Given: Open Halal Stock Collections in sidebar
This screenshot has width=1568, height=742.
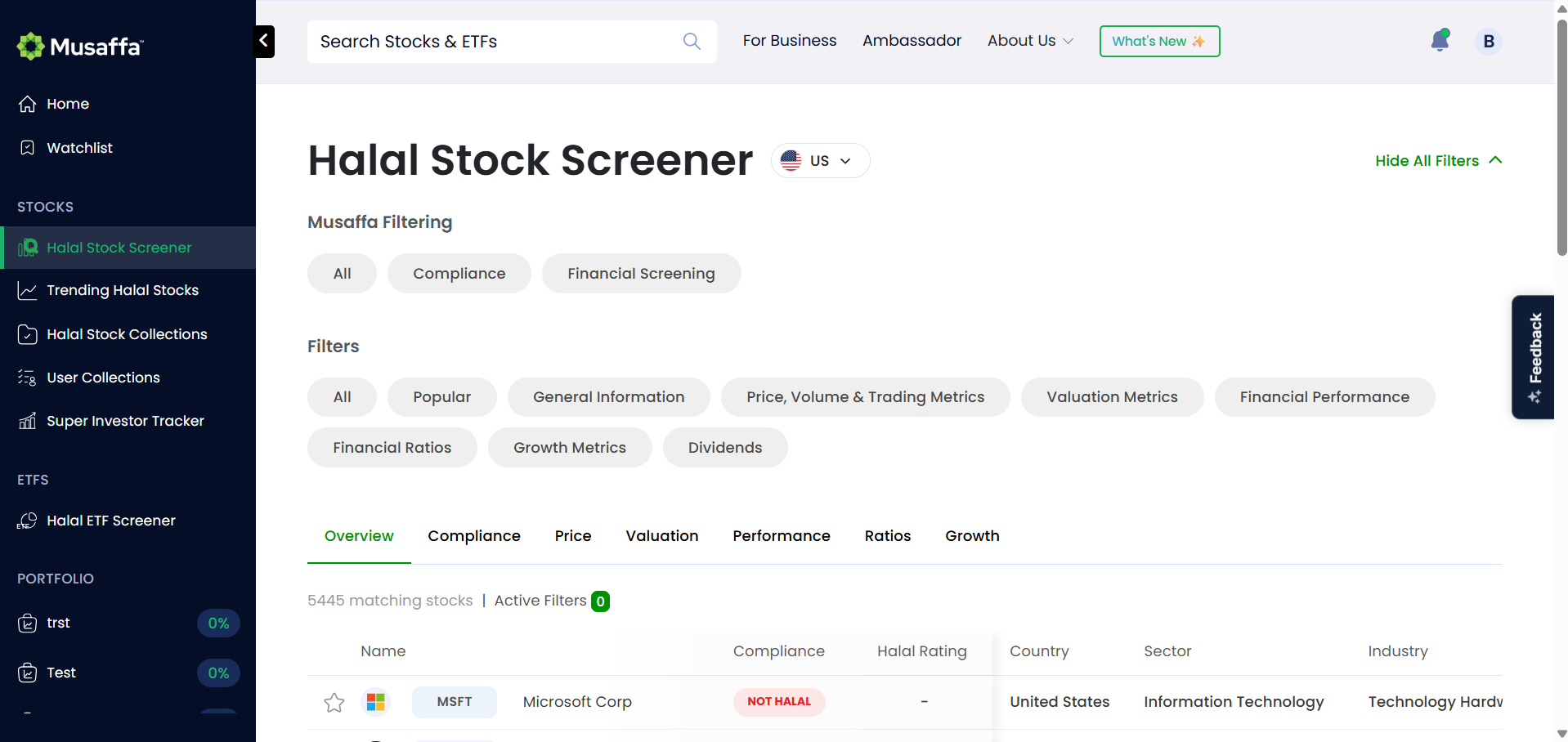Looking at the screenshot, I should (x=127, y=334).
